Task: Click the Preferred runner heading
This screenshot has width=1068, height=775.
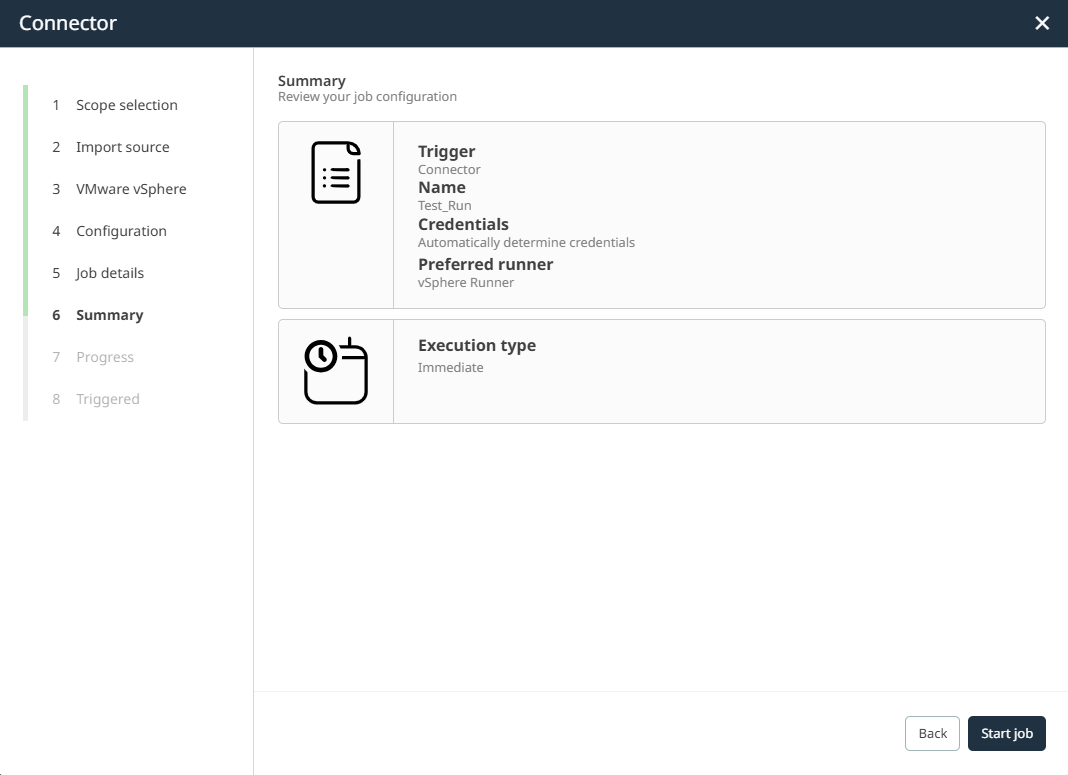Action: point(485,264)
